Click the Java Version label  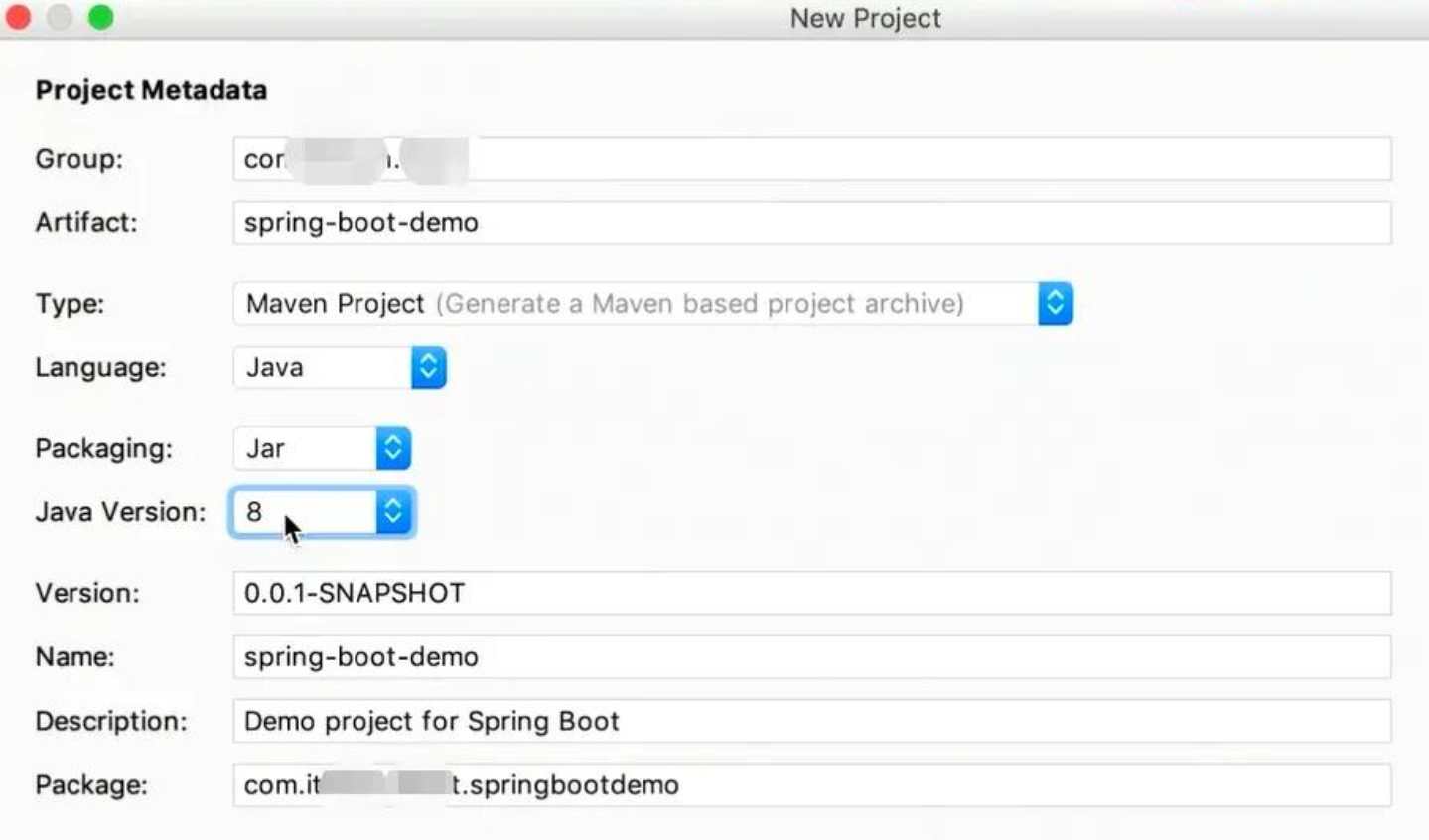(x=120, y=512)
